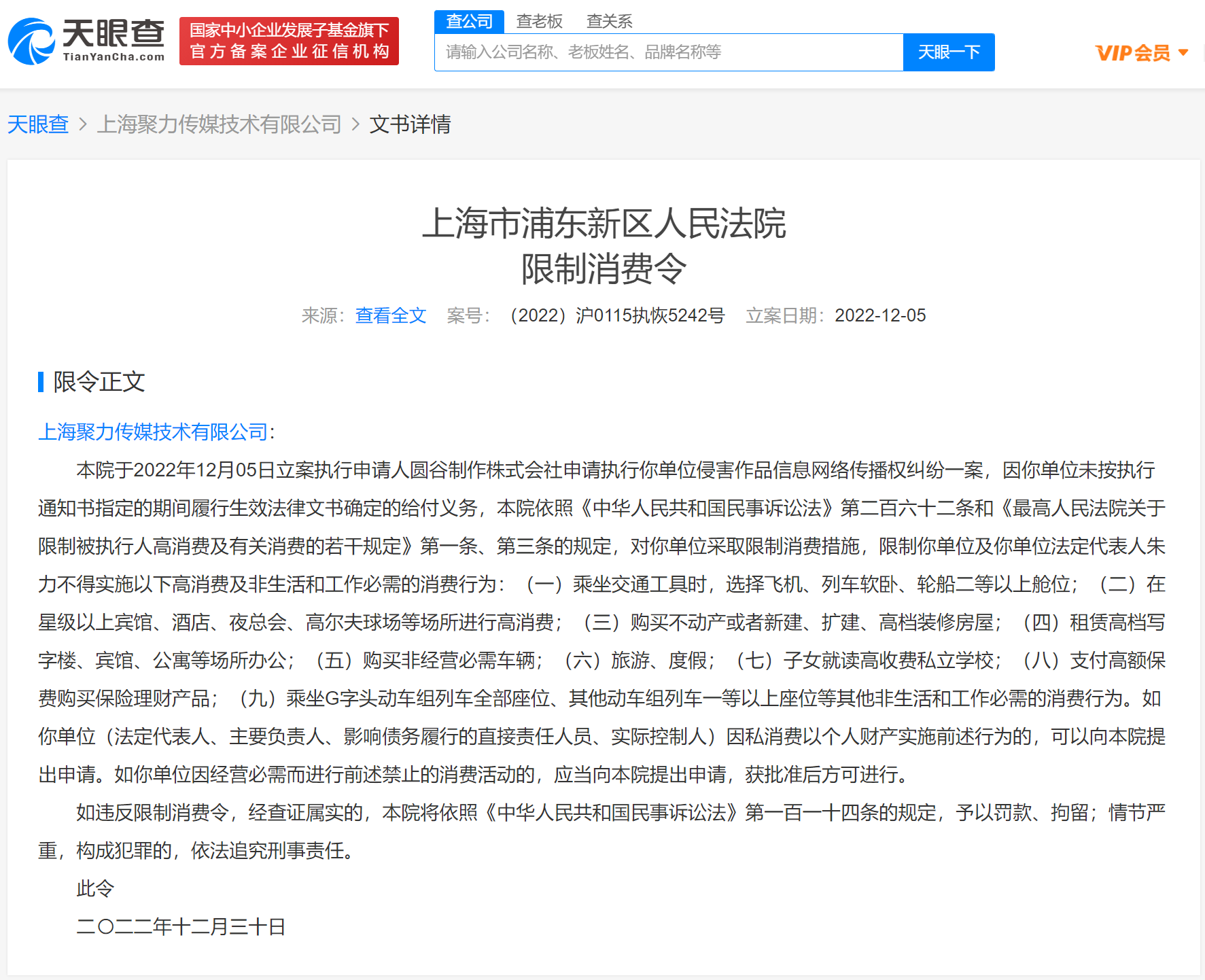
Task: Click the VIP会员 menu entry
Action: [x=1130, y=52]
